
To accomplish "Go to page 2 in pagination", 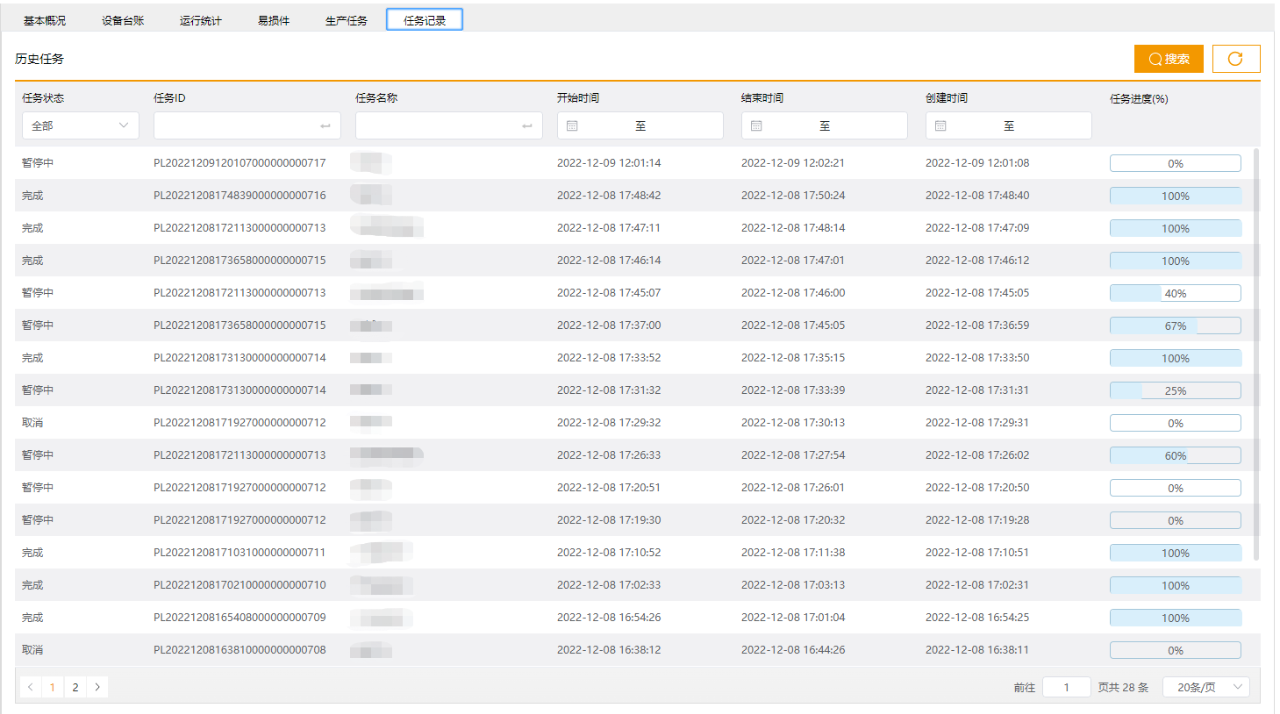I will tap(75, 687).
